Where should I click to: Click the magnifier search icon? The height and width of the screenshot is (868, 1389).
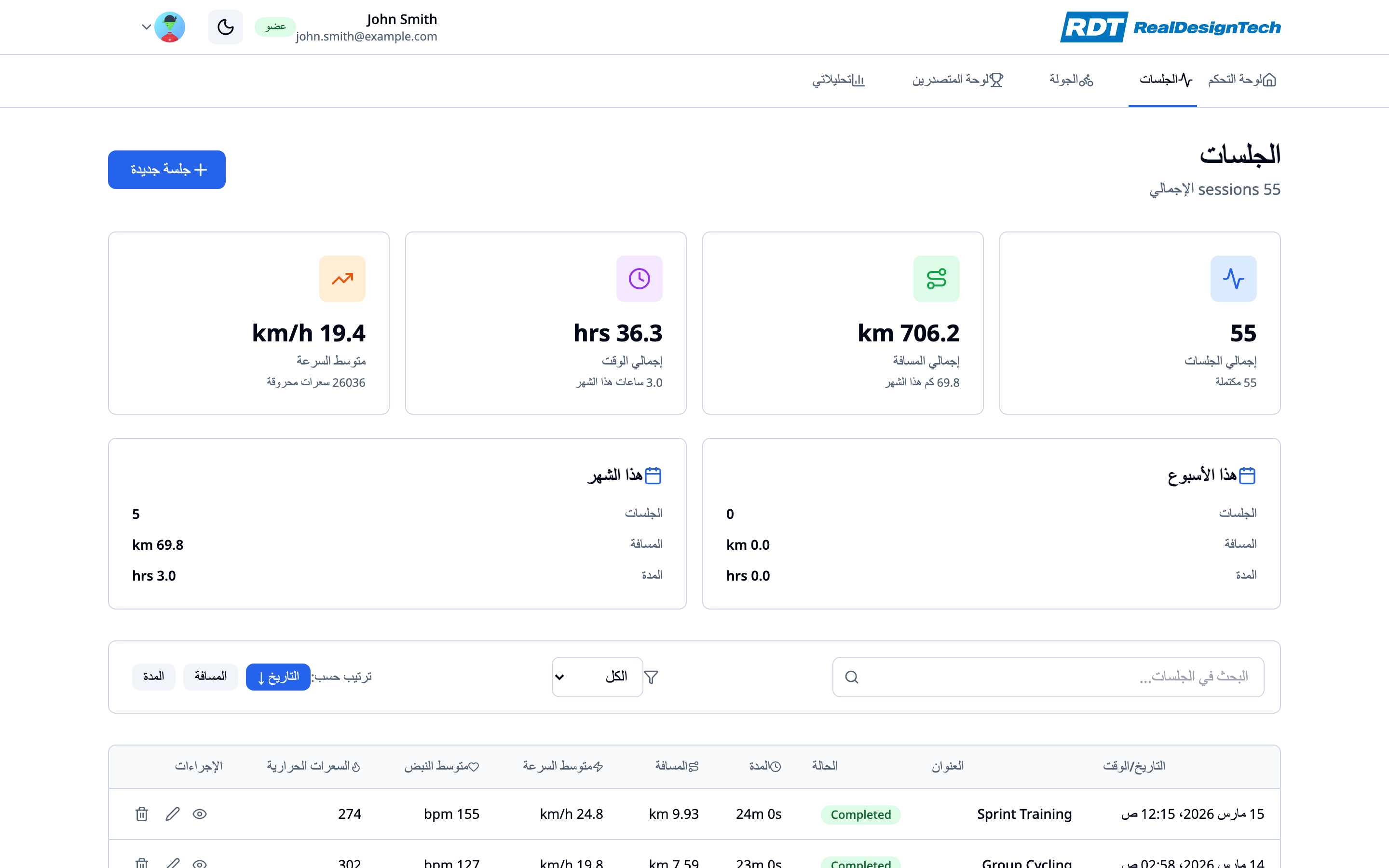852,677
